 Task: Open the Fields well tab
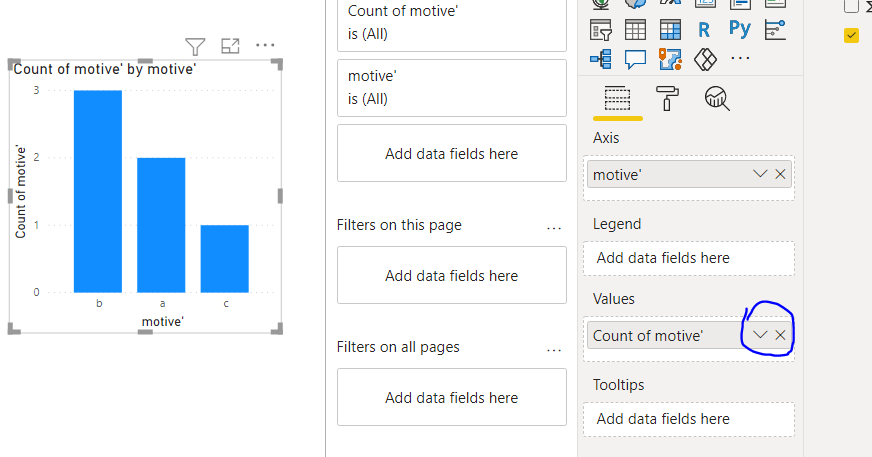(x=617, y=99)
